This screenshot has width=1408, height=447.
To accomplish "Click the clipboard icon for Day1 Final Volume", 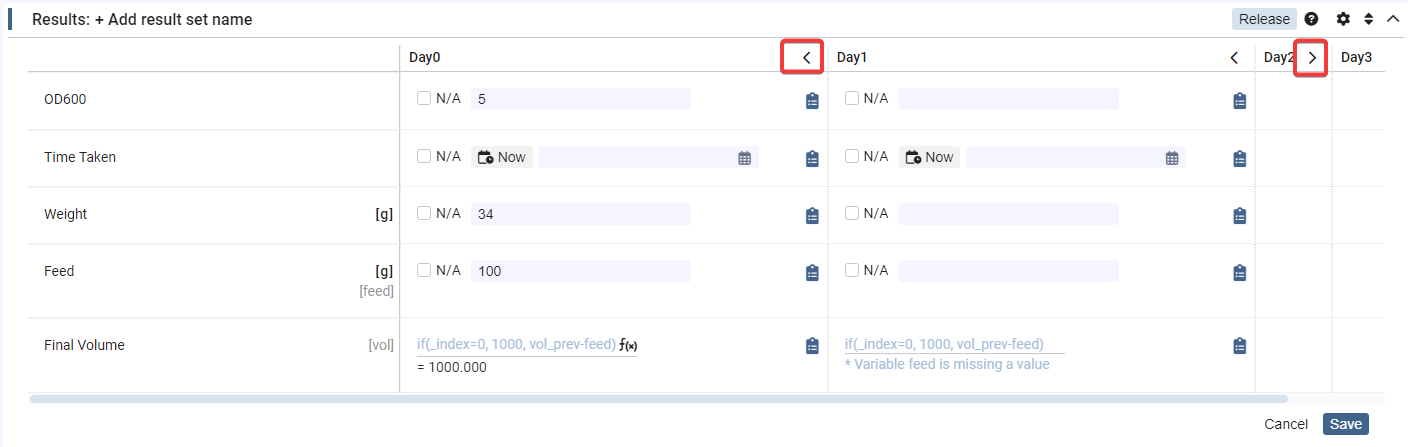I will [x=1240, y=346].
